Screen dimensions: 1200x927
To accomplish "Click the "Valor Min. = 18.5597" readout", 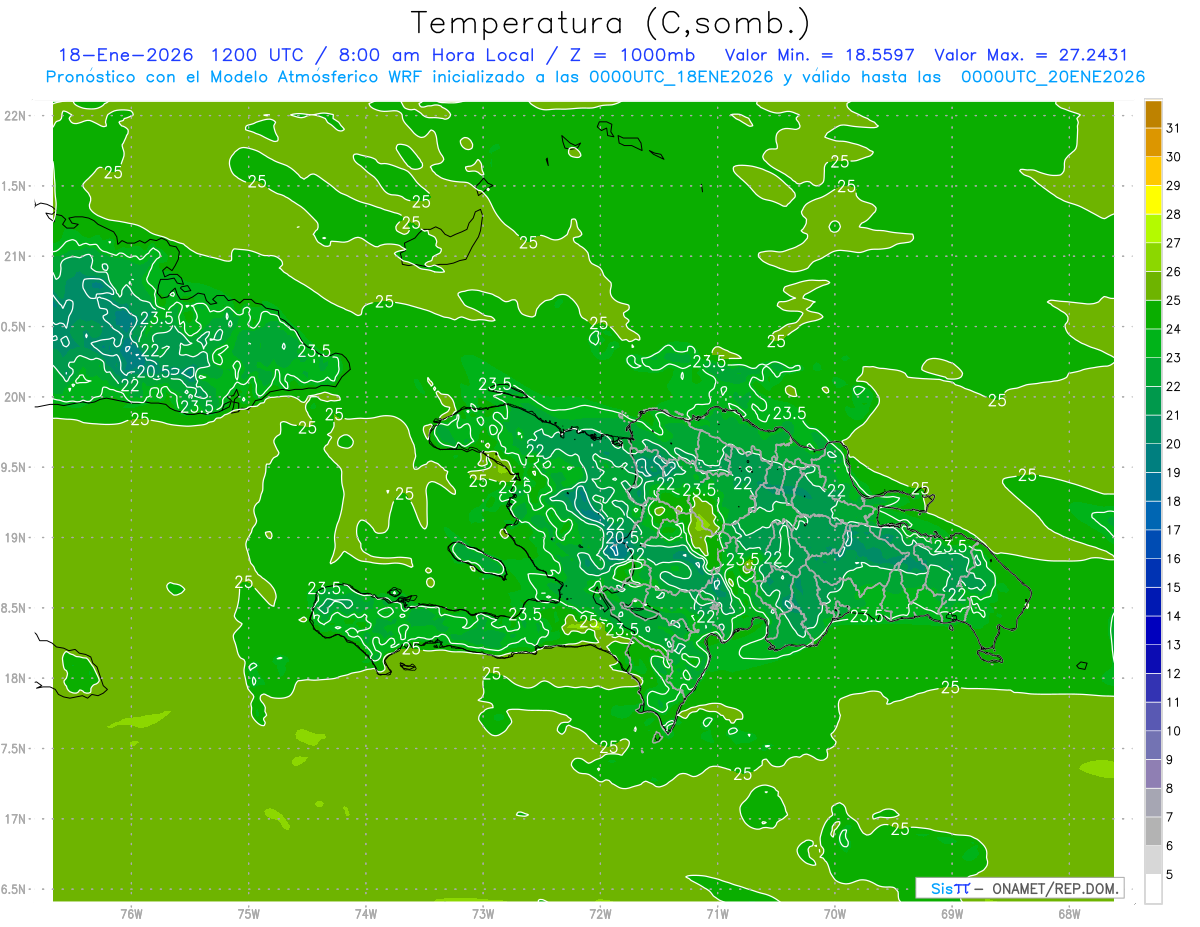I will (819, 55).
